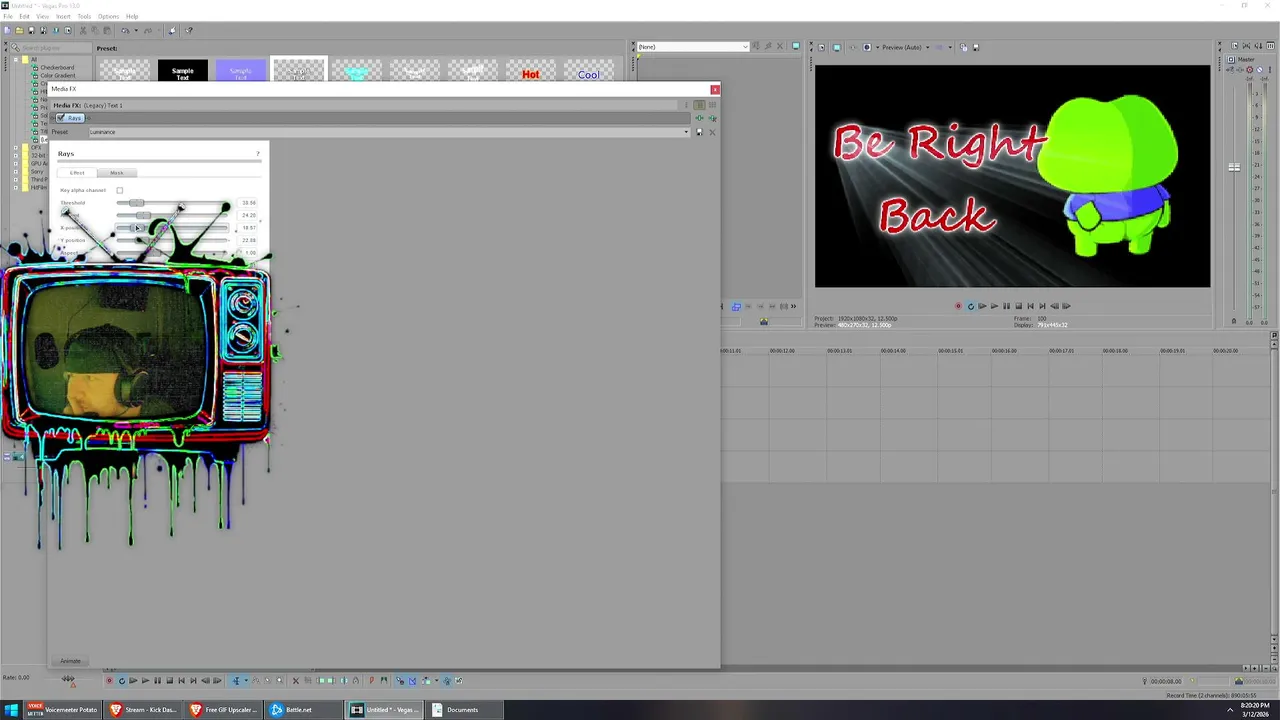Focus the Search plug-ins field
This screenshot has height=720, width=1280.
pos(50,48)
